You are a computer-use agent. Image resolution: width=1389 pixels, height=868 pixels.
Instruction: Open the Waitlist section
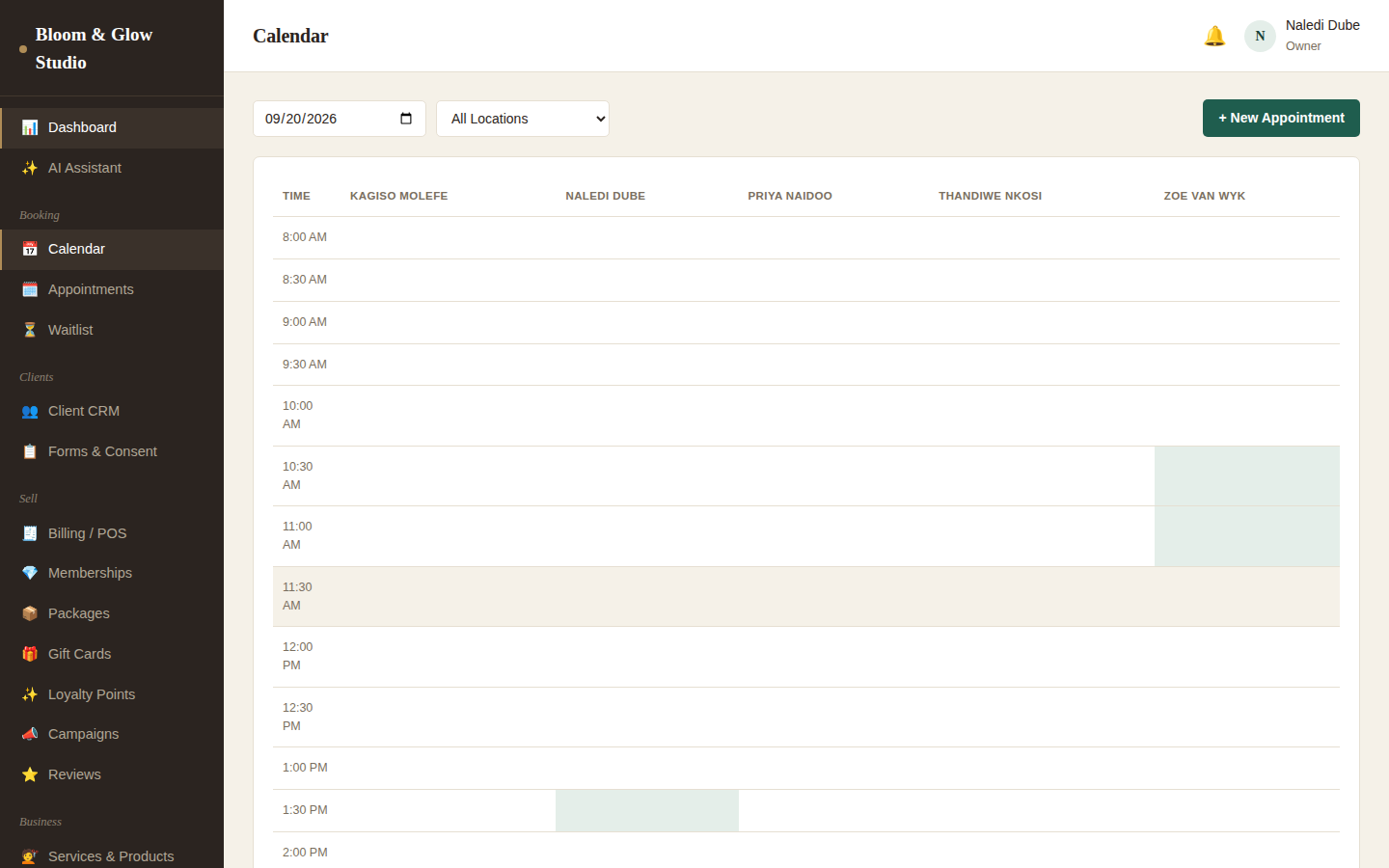[x=112, y=330]
